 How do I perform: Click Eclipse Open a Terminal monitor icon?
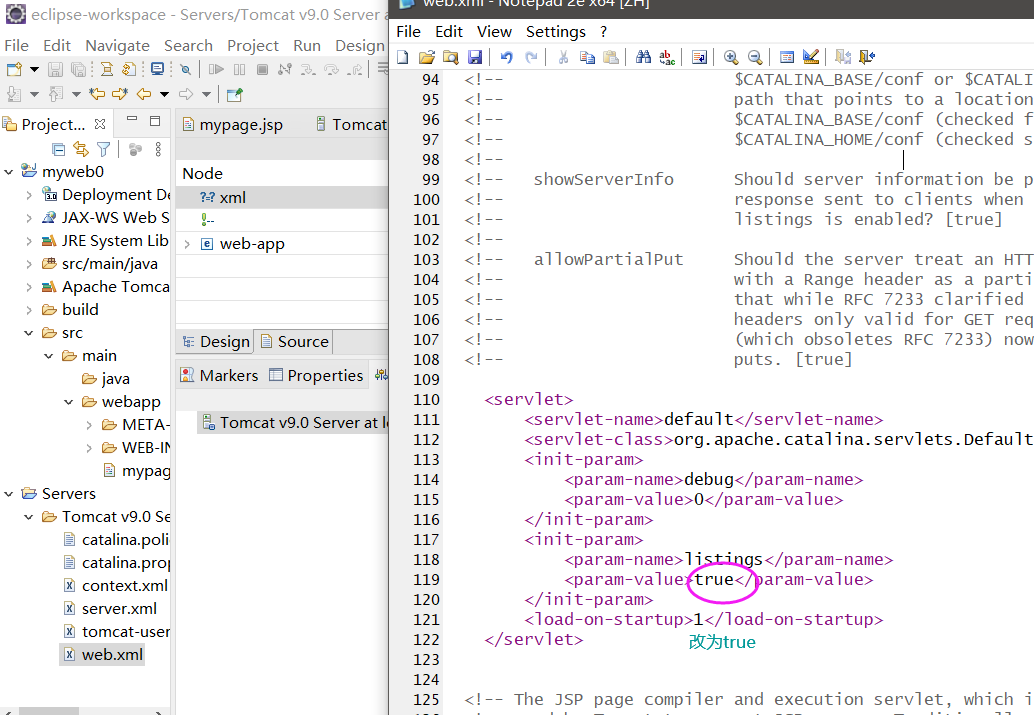coord(158,69)
